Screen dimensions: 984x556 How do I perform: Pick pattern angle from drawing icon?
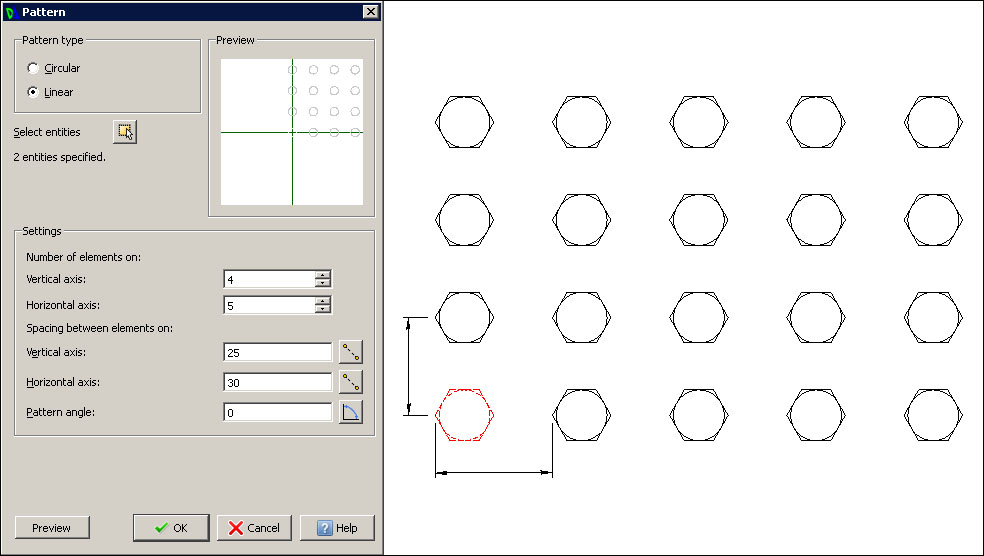(351, 412)
